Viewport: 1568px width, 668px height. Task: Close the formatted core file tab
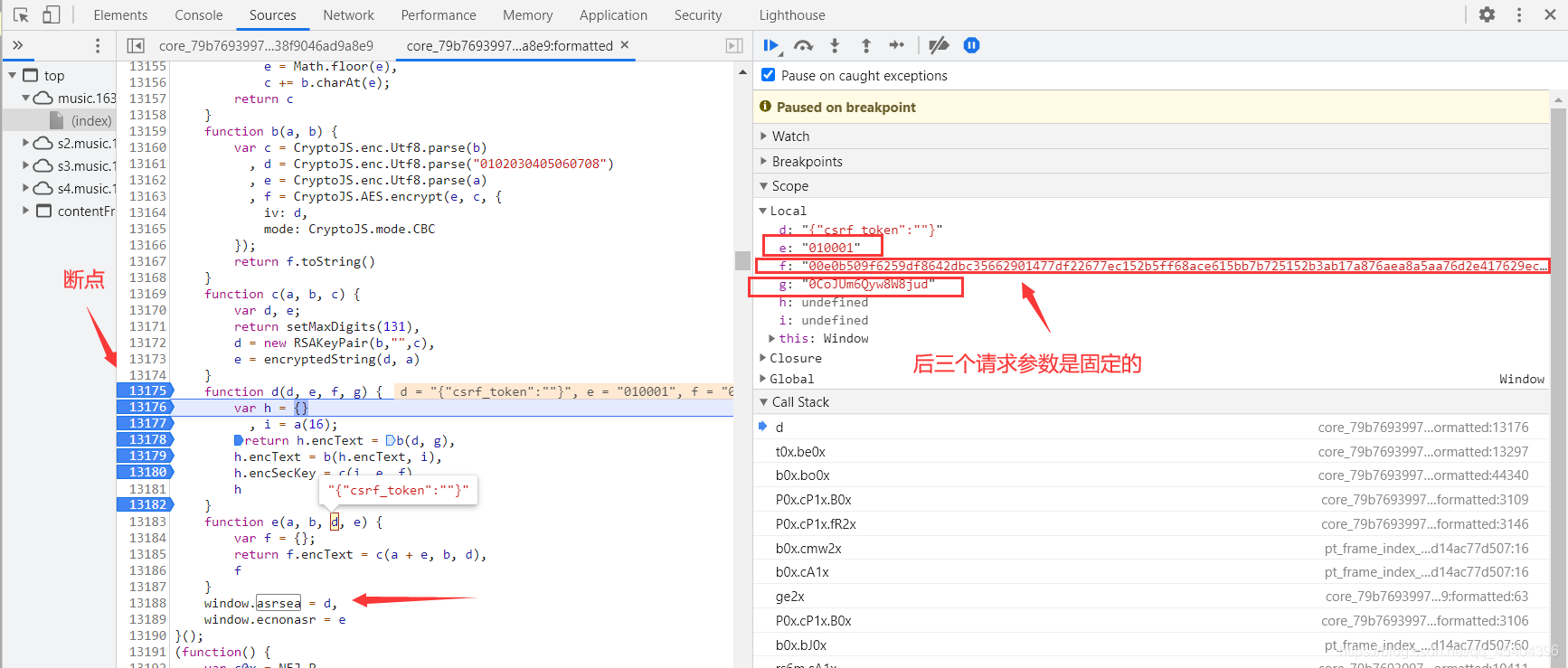tap(624, 44)
